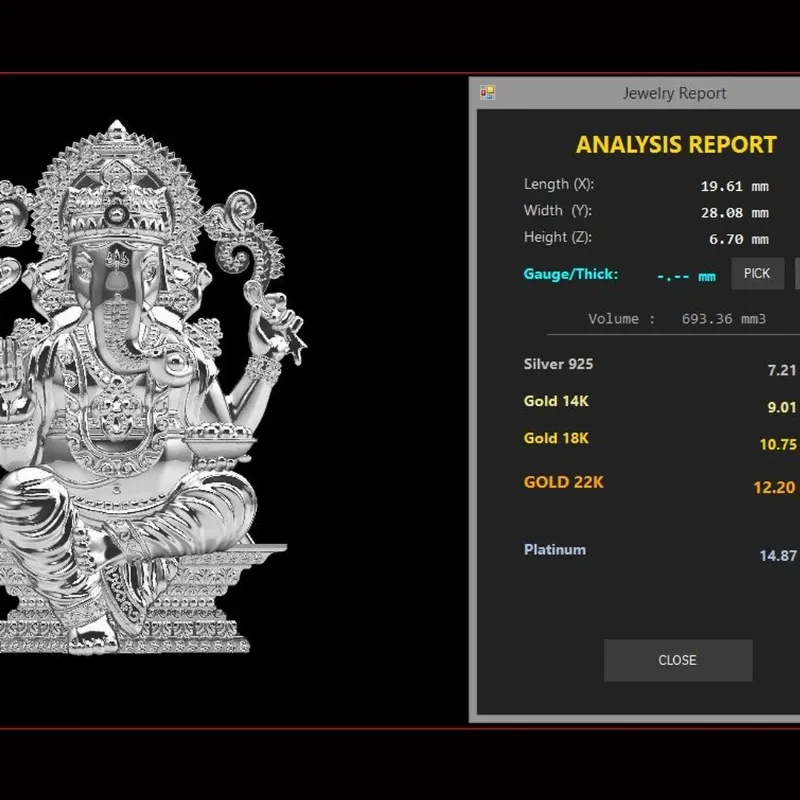Click the GOLD 22K weight 12.20
This screenshot has width=800, height=800.
point(774,487)
